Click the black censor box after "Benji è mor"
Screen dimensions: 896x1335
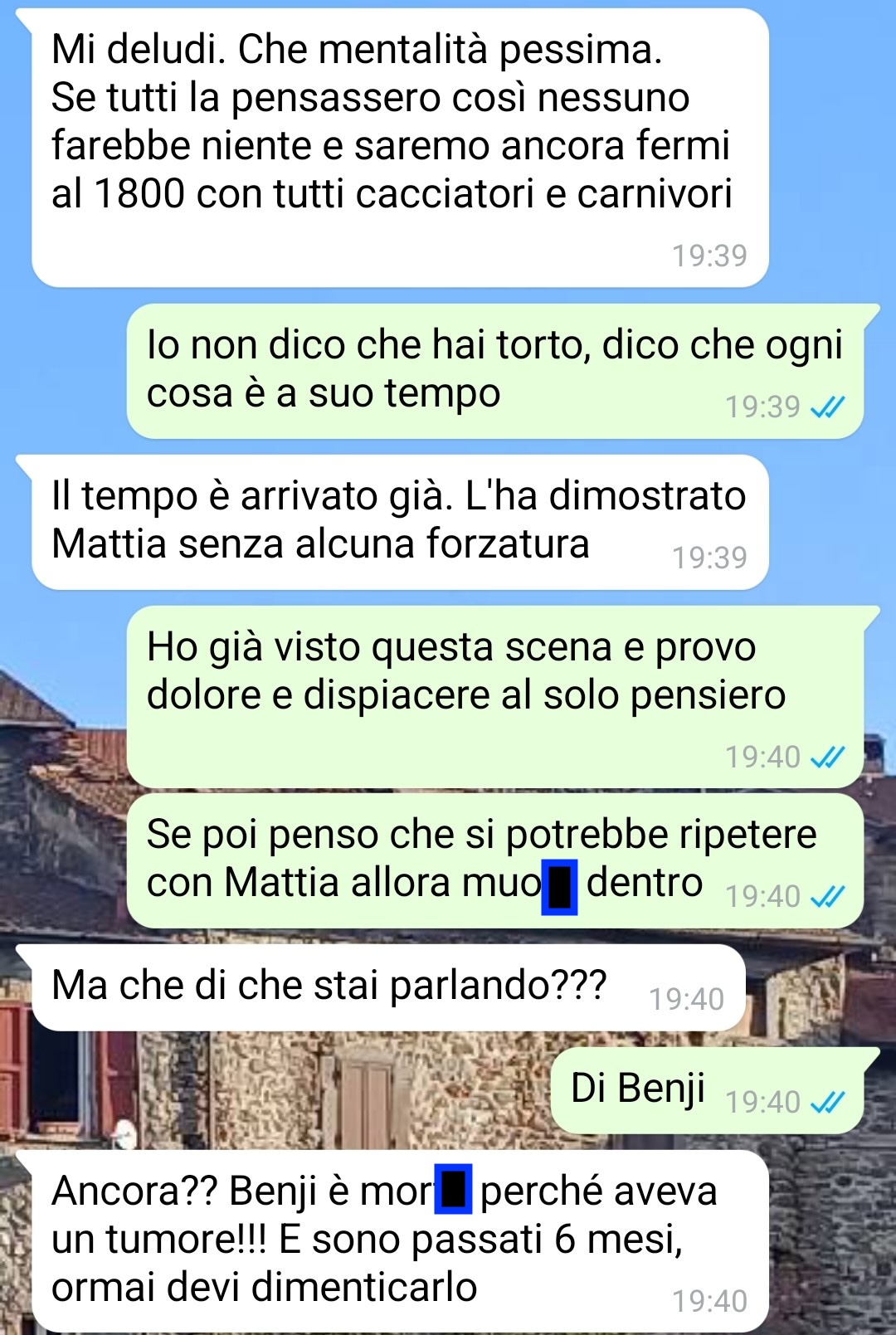[x=454, y=1189]
